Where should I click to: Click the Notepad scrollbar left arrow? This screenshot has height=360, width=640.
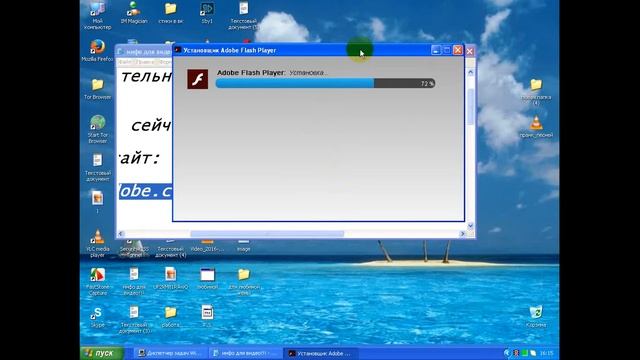121,234
